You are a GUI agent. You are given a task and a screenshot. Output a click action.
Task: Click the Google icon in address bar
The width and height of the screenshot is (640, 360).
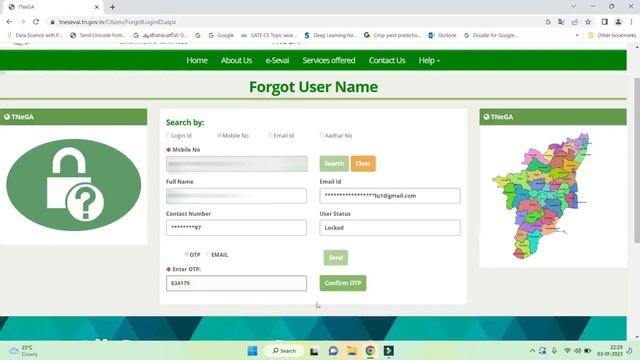pyautogui.click(x=548, y=22)
